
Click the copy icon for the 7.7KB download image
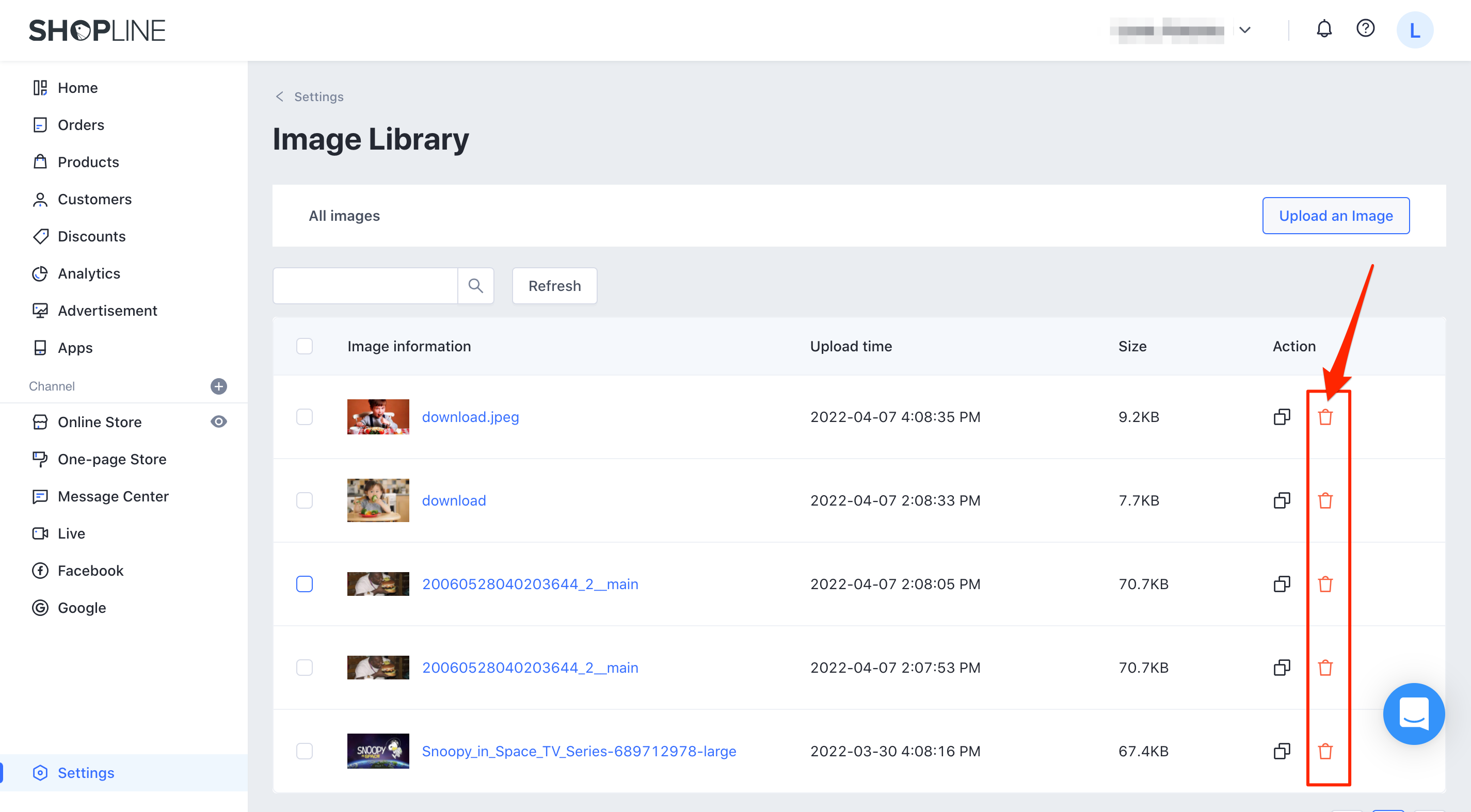tap(1282, 500)
